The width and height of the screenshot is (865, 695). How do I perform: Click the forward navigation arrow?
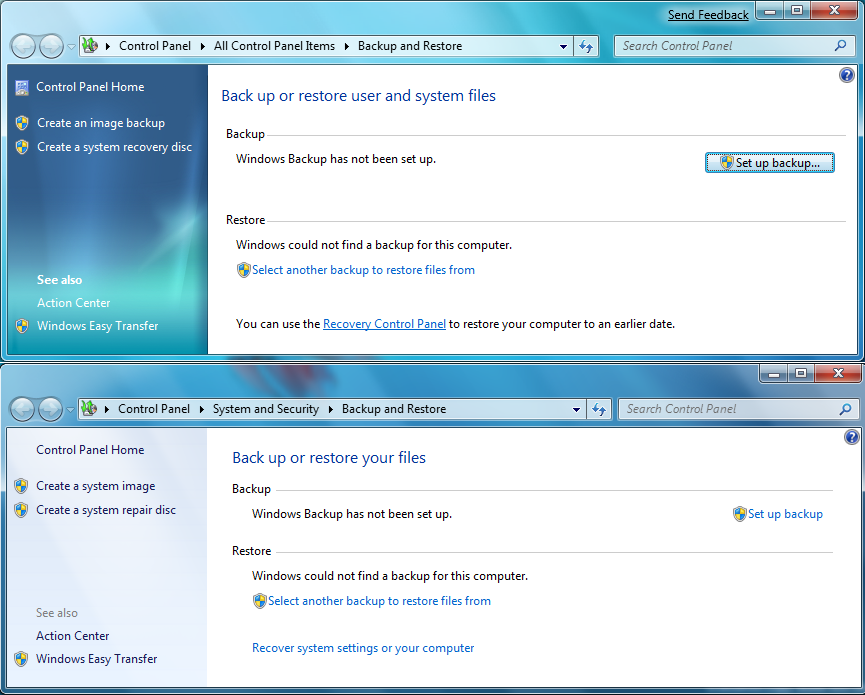coord(48,46)
